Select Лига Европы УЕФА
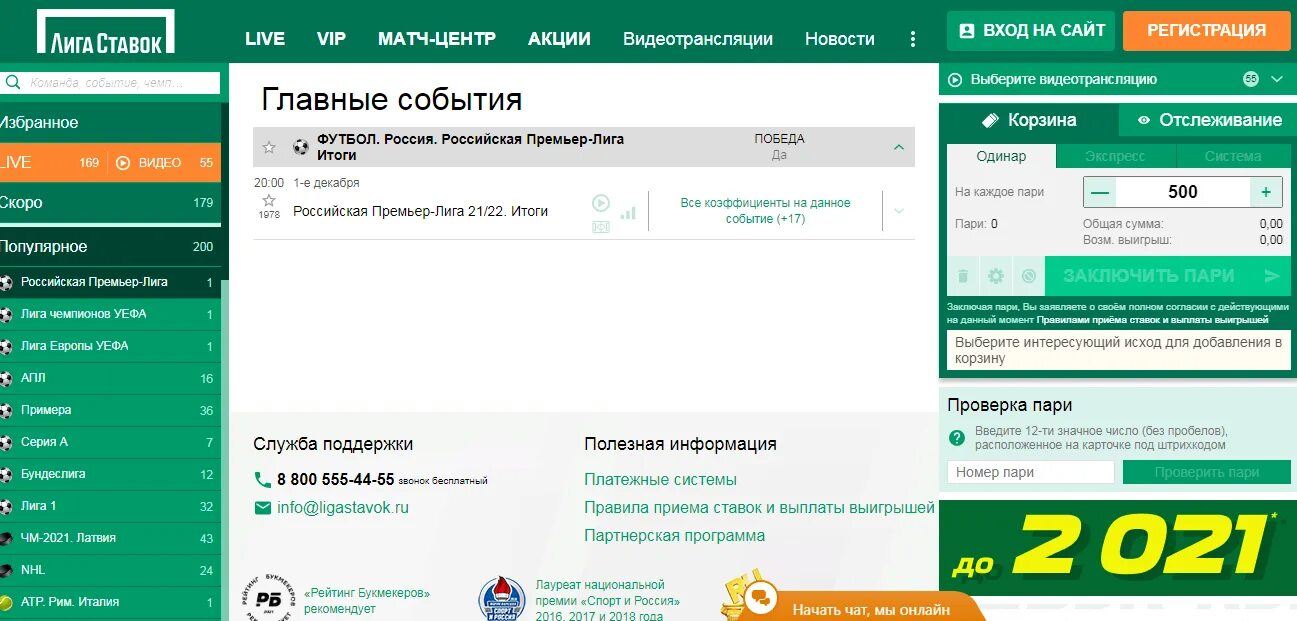 click(x=110, y=346)
